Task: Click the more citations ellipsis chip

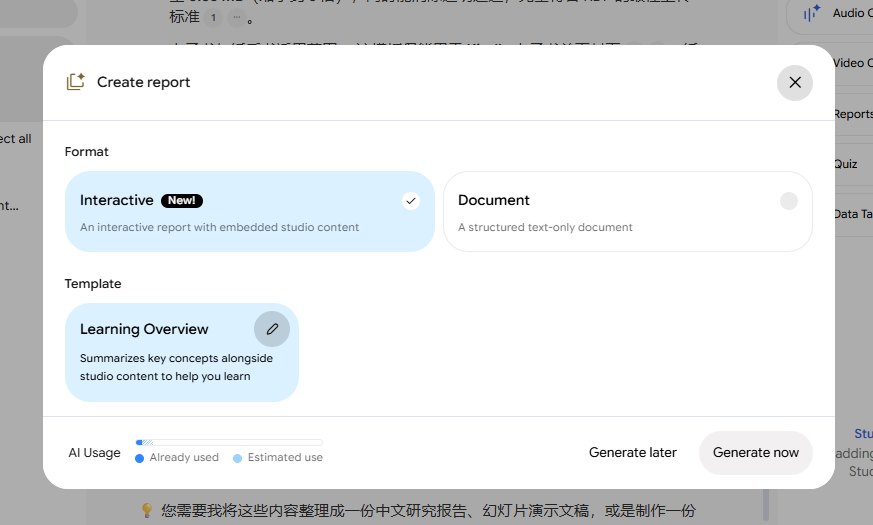Action: click(x=236, y=18)
